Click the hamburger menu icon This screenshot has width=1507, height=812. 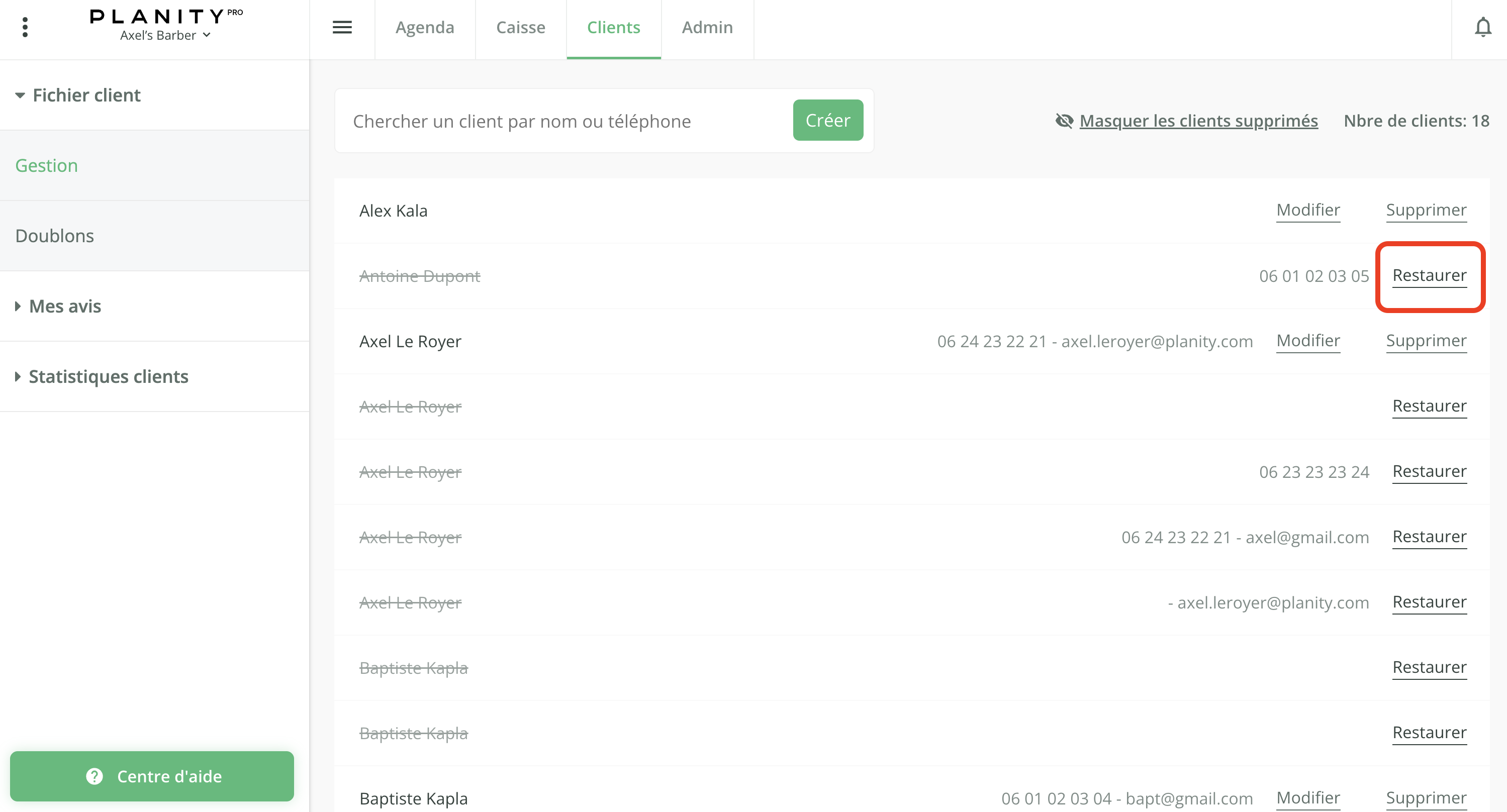click(x=342, y=28)
